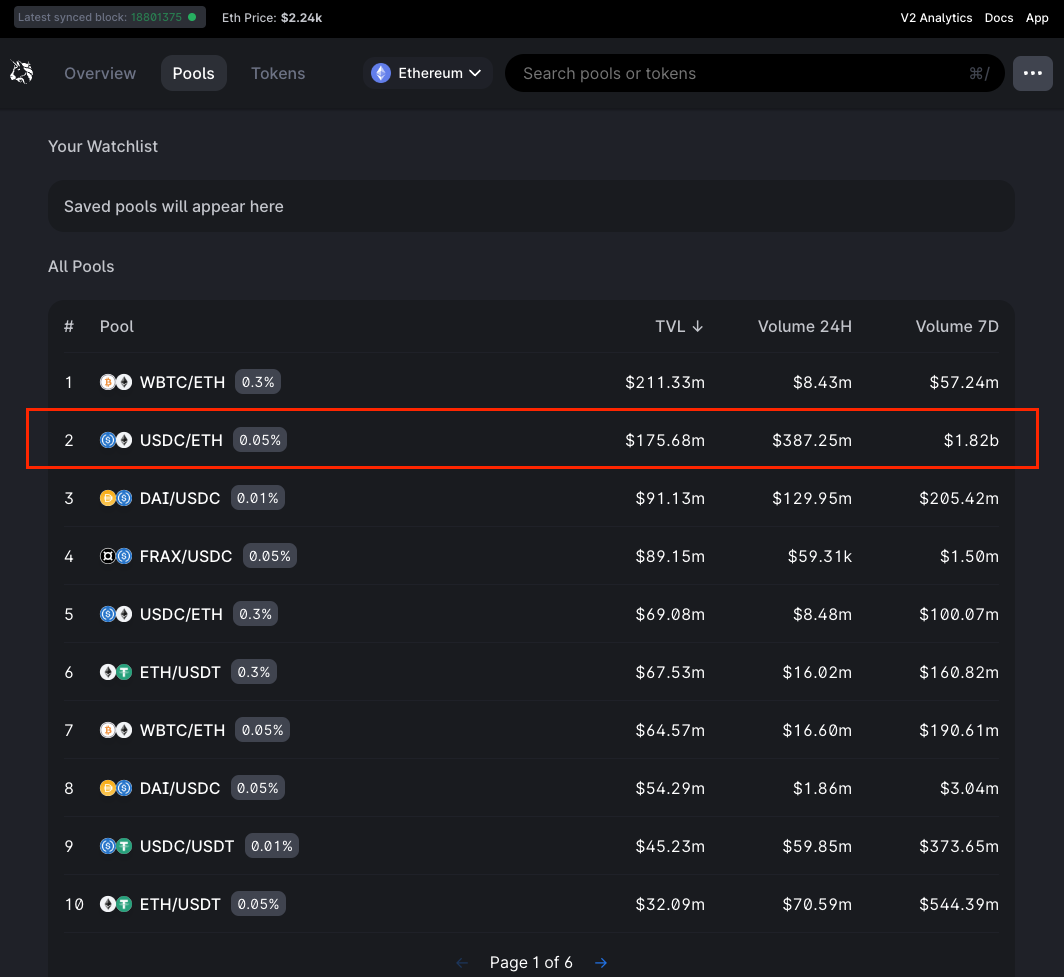This screenshot has width=1064, height=977.
Task: Focus the Search pools or tokens field
Action: 754,73
